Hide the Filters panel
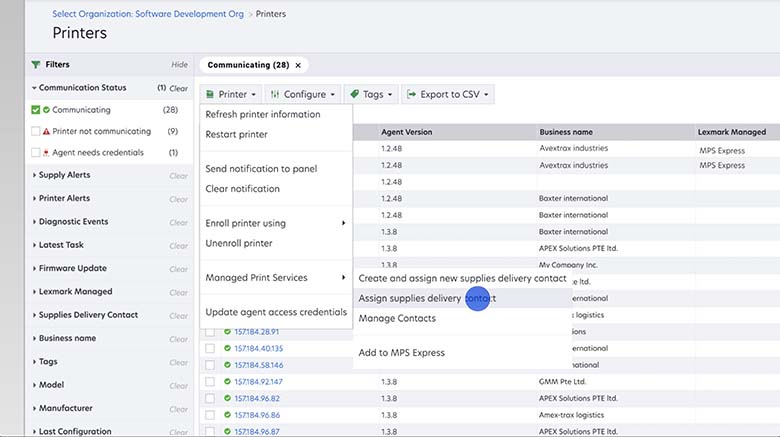780x437 pixels. pos(179,65)
